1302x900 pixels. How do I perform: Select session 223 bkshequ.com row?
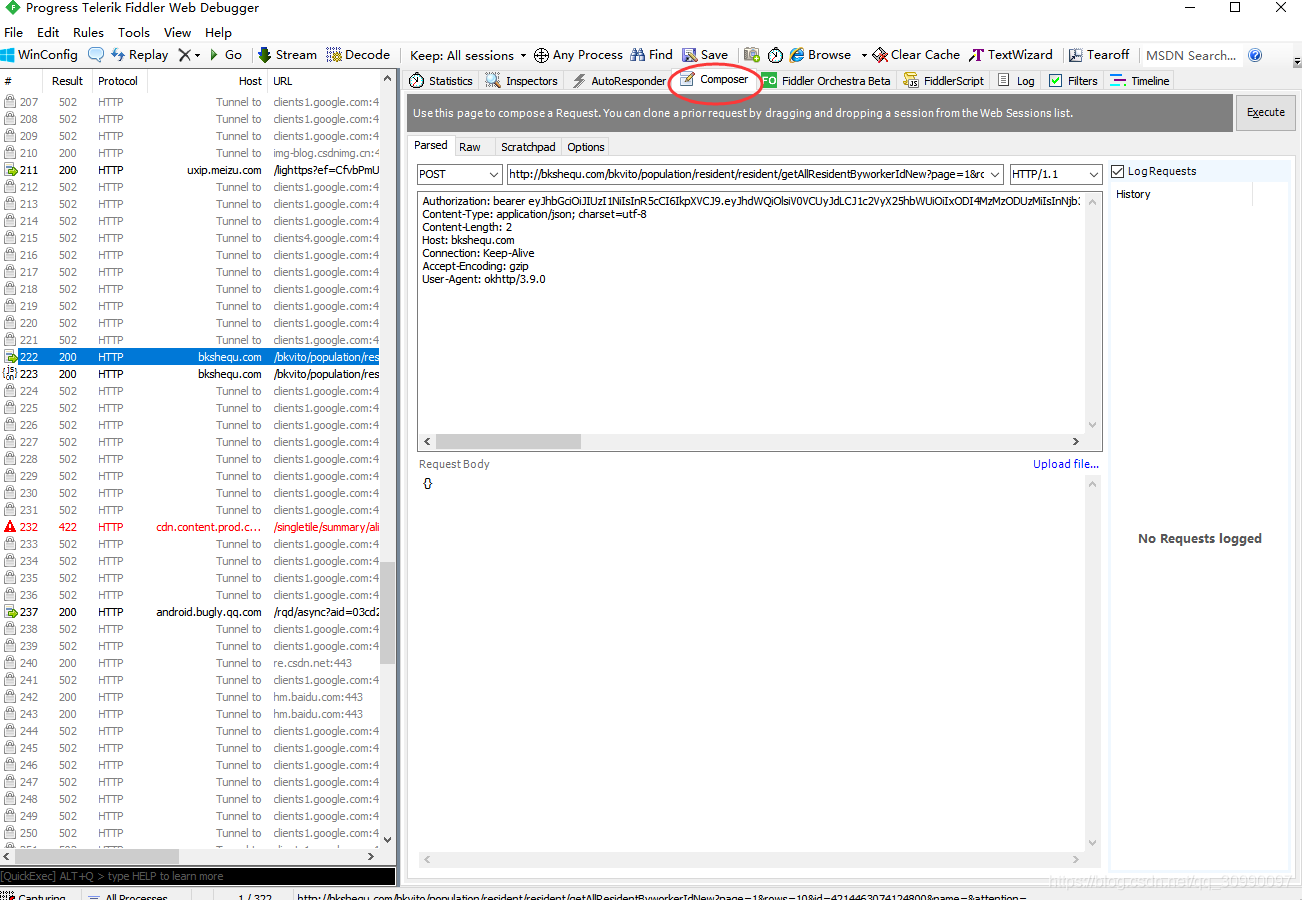[x=190, y=374]
